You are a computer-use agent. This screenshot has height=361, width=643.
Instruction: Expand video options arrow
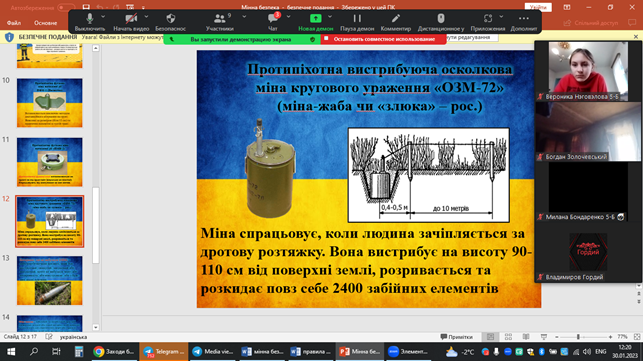146,17
